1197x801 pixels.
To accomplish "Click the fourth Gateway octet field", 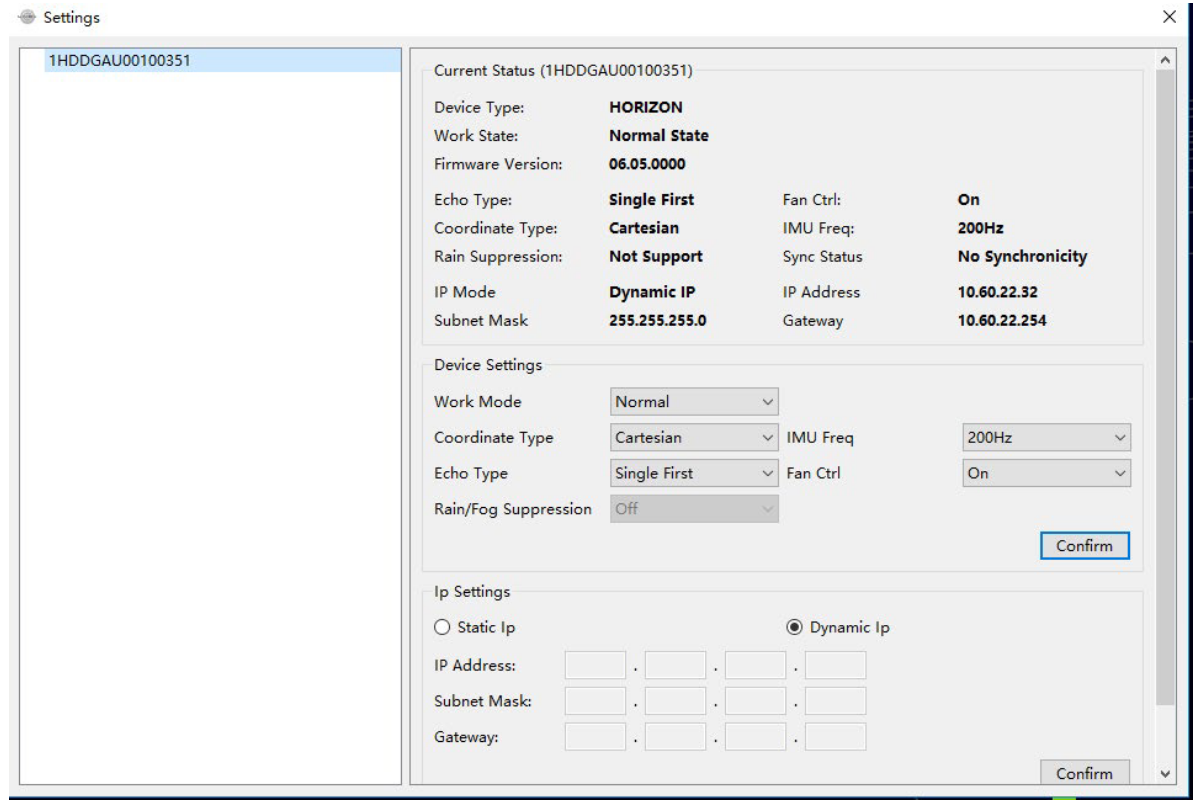I will point(835,737).
